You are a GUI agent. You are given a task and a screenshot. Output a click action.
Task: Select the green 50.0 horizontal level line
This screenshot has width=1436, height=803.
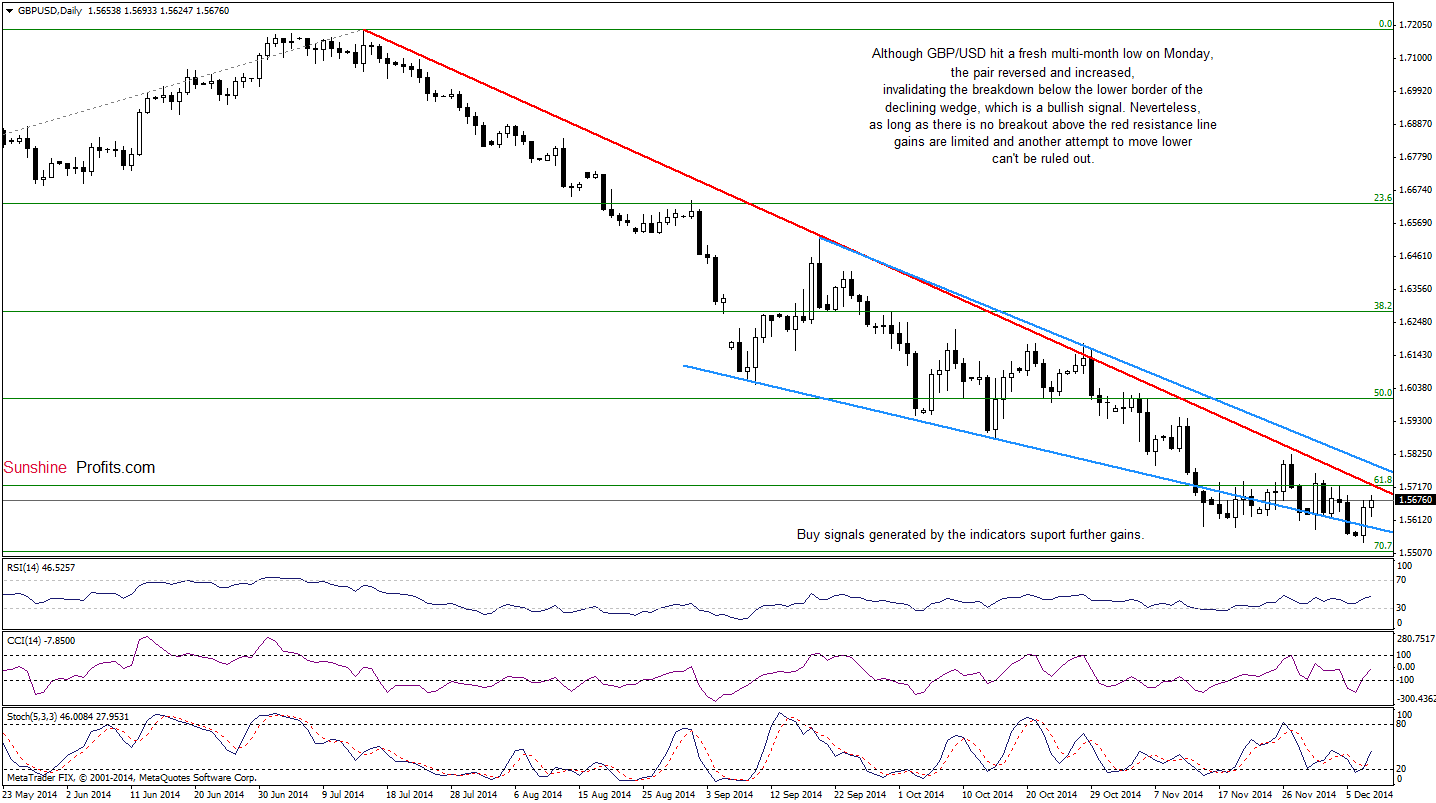(697, 398)
